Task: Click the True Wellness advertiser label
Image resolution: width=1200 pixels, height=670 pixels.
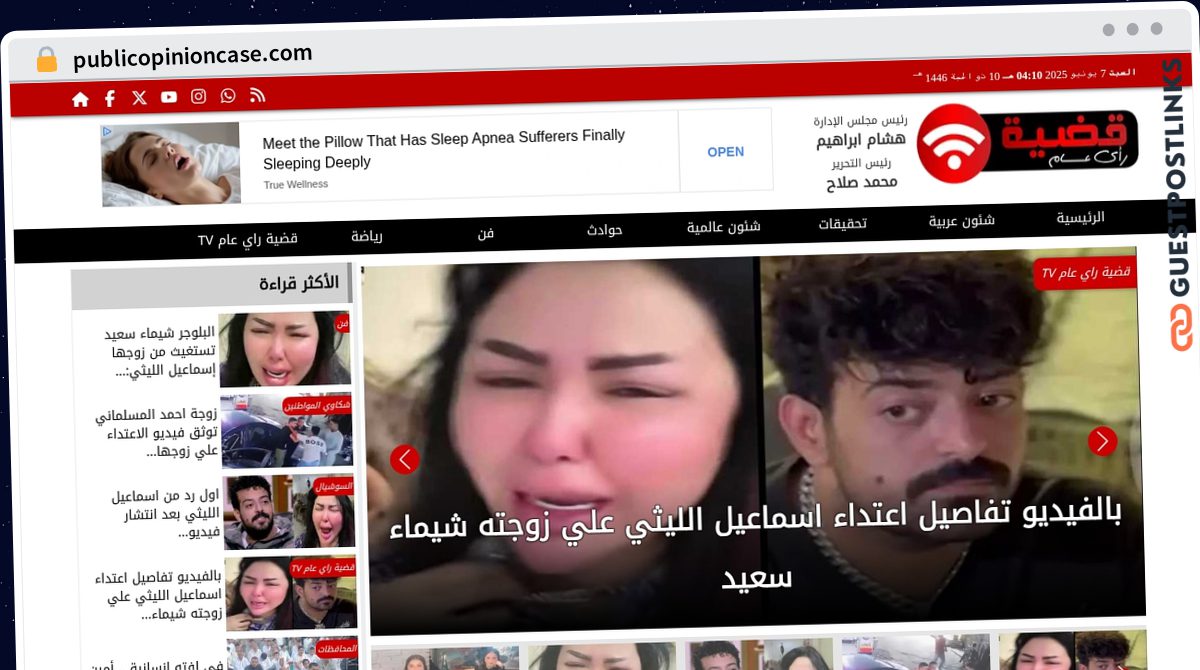Action: (296, 184)
